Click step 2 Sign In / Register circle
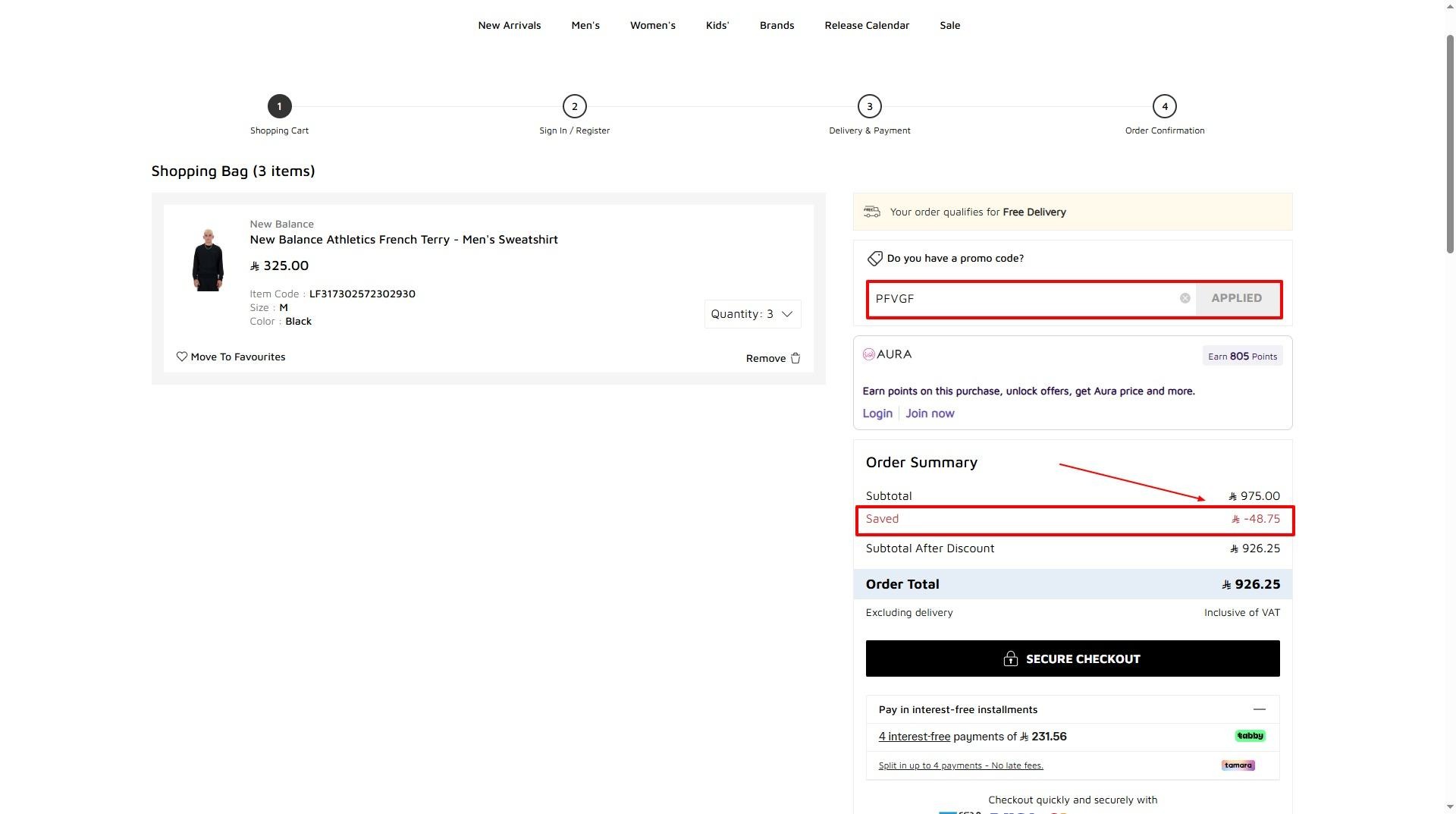Viewport: 1456px width, 814px height. click(x=574, y=106)
